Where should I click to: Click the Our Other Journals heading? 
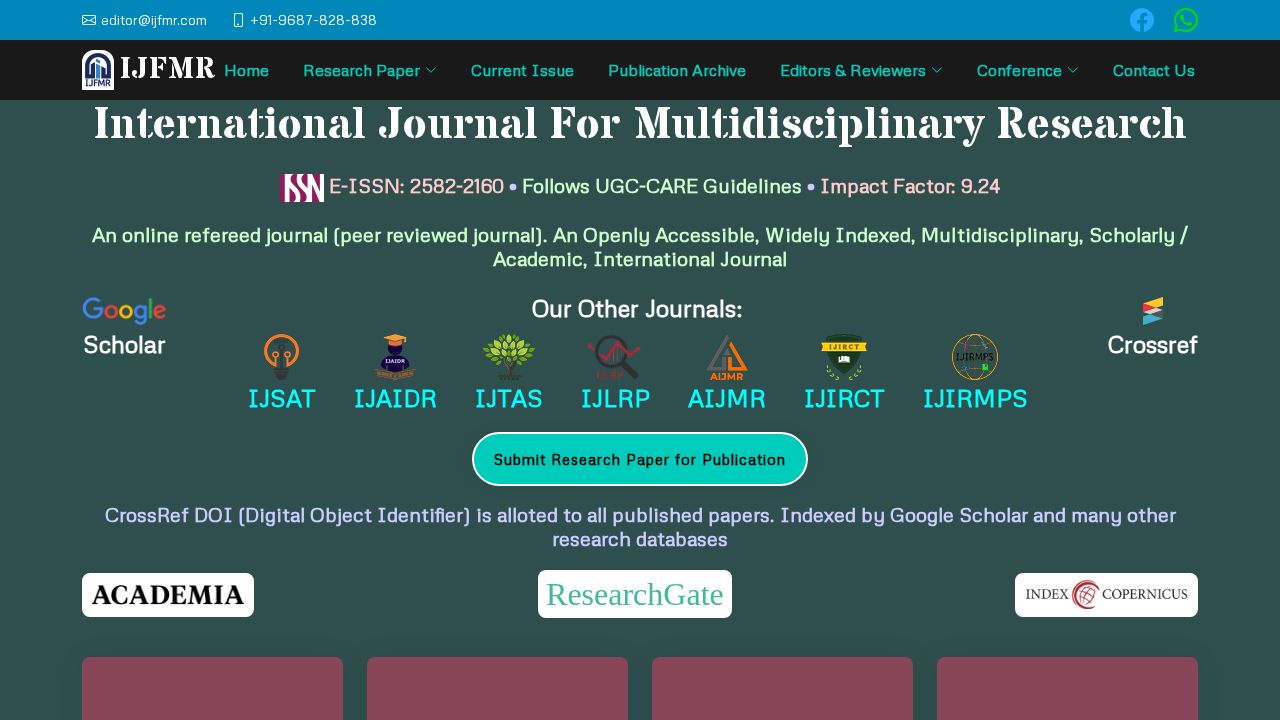point(637,309)
